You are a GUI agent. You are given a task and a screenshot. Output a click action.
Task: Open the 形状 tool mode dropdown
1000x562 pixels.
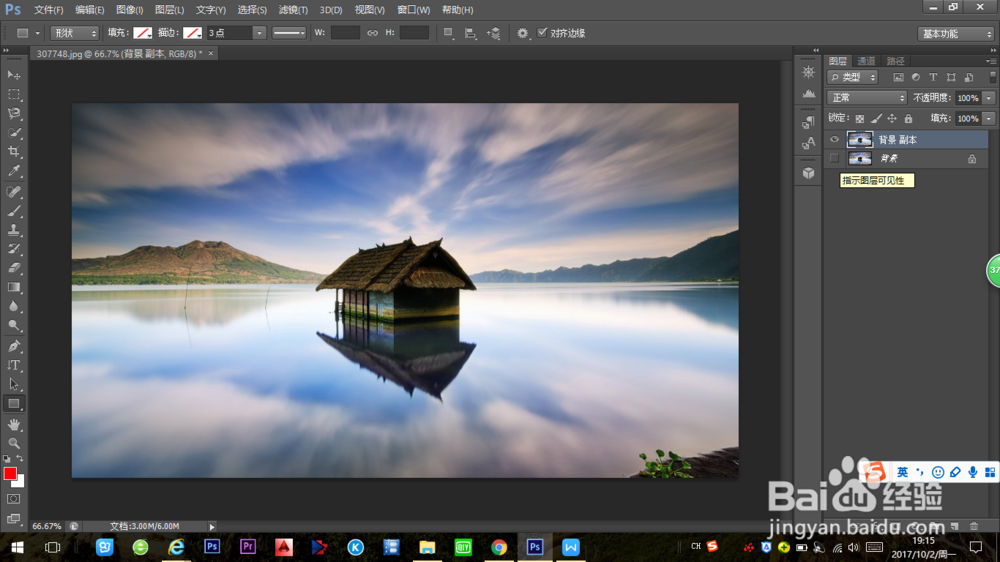click(x=75, y=33)
